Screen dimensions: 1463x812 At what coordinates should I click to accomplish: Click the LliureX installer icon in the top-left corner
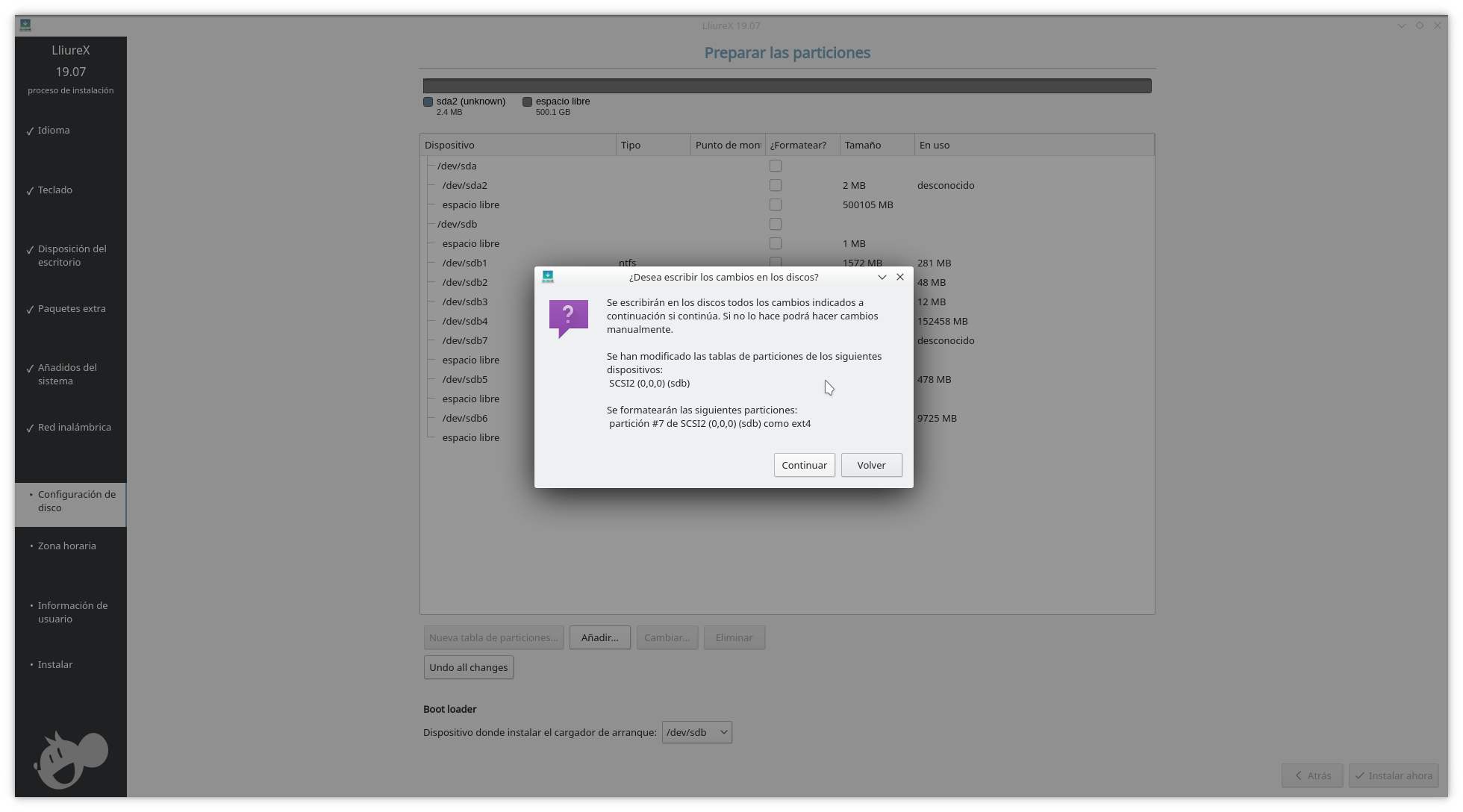(25, 25)
